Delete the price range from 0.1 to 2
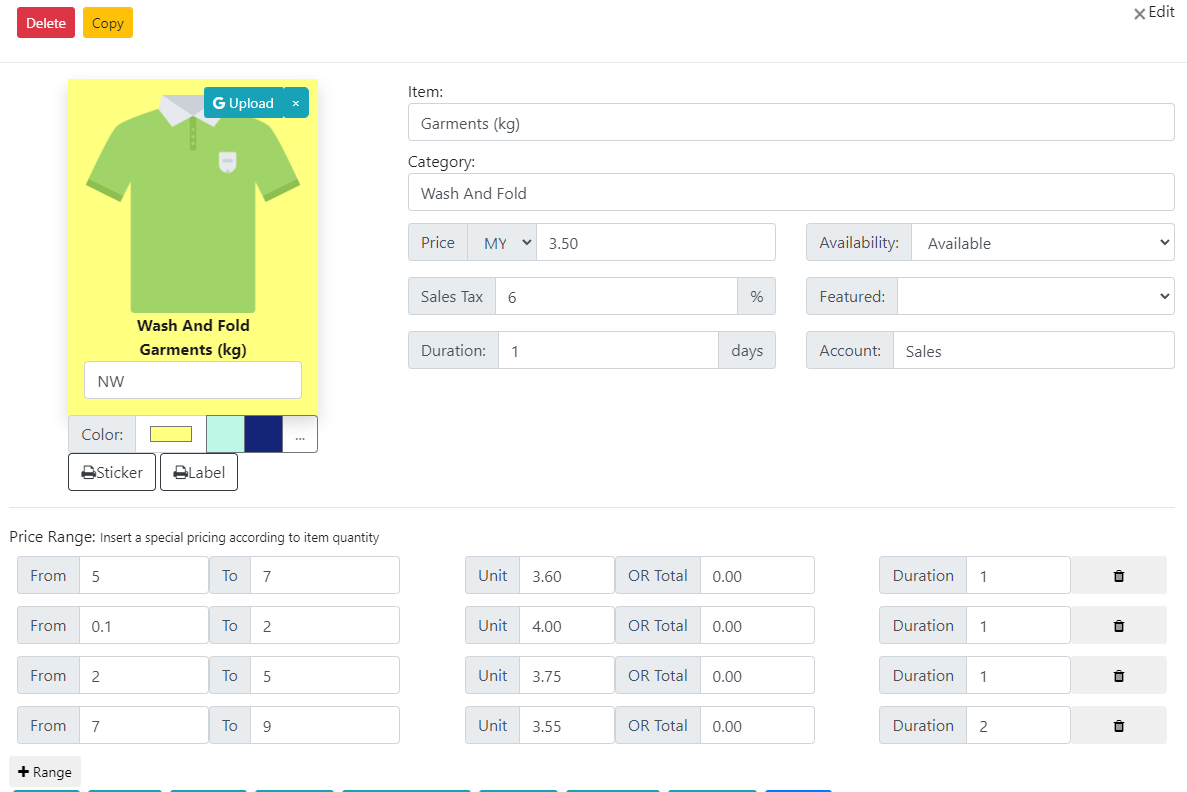The image size is (1187, 792). click(x=1119, y=625)
